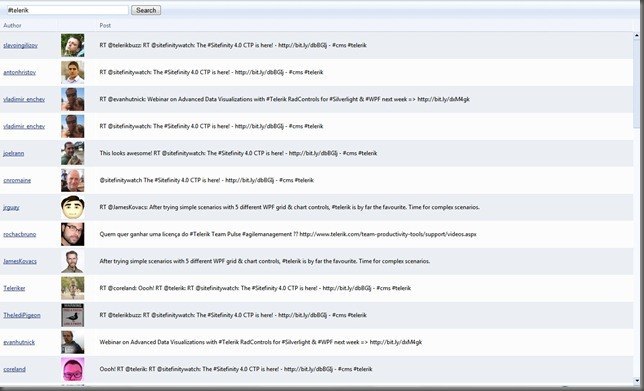Click joelrann's avatar picture
The width and height of the screenshot is (644, 391).
click(x=73, y=153)
